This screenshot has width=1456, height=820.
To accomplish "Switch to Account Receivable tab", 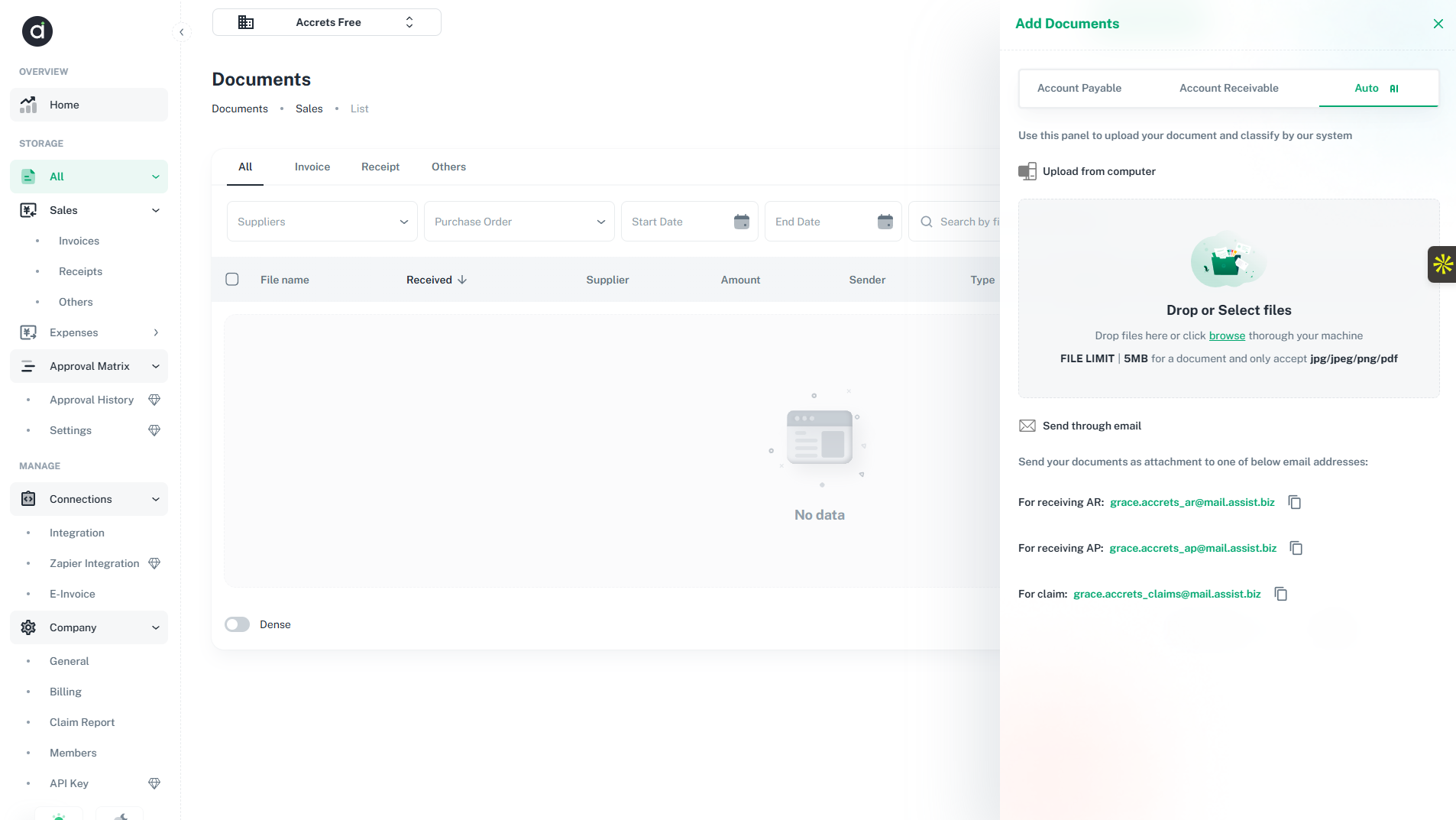I will tap(1229, 88).
